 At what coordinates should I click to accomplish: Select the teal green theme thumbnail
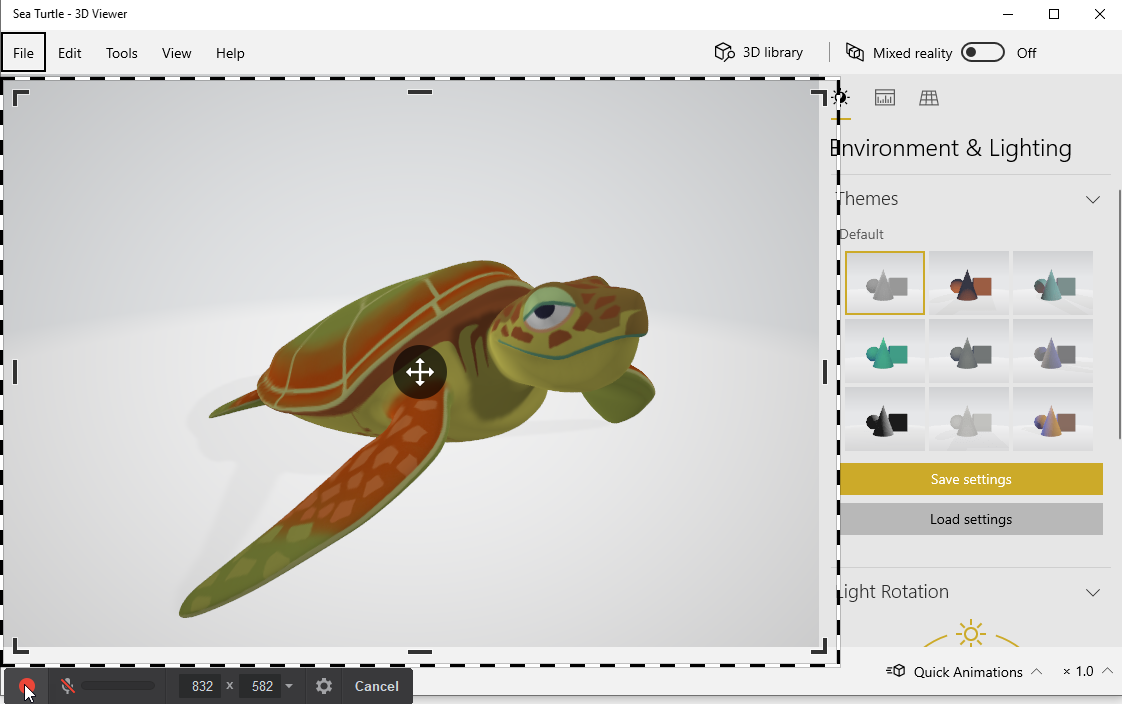pyautogui.click(x=884, y=351)
